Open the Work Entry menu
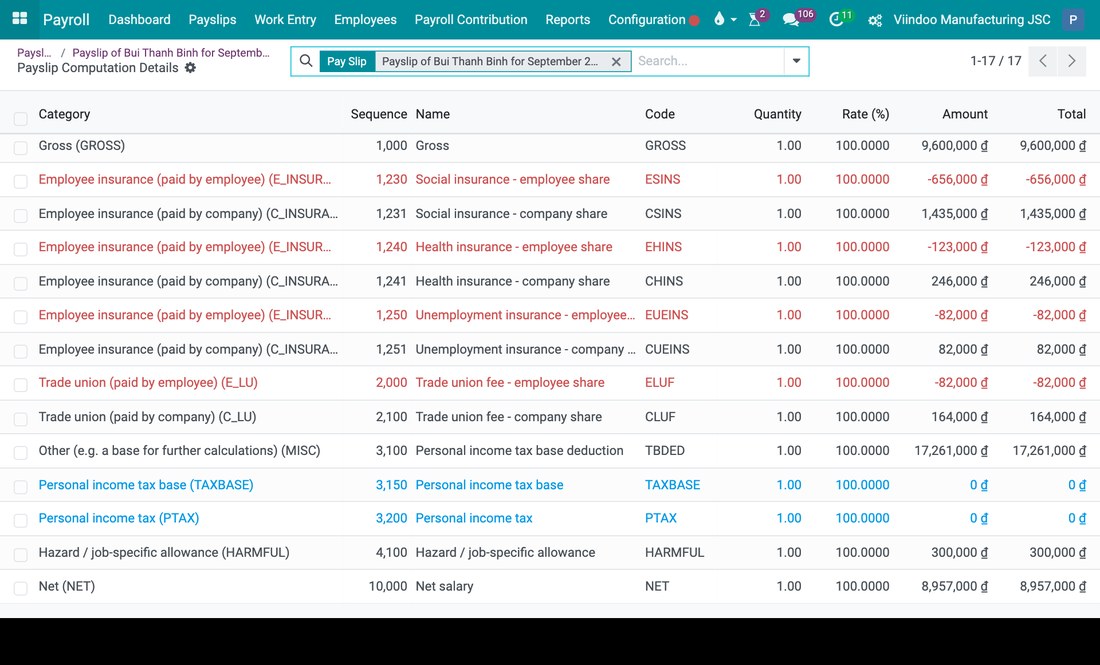This screenshot has width=1100, height=665. click(x=285, y=20)
